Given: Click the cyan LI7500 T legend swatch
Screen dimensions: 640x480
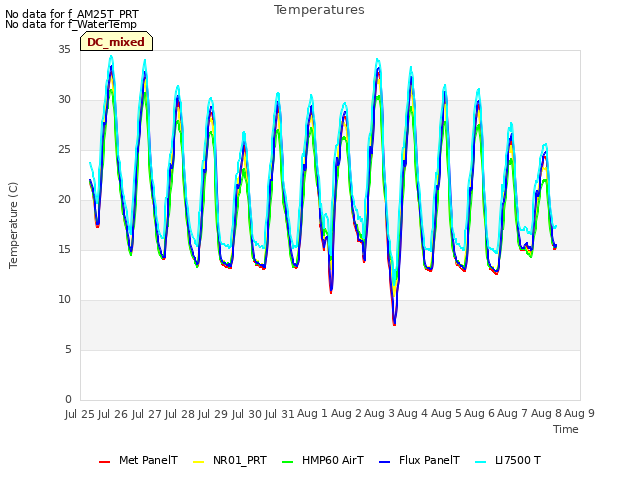Looking at the screenshot, I should click(x=481, y=462).
